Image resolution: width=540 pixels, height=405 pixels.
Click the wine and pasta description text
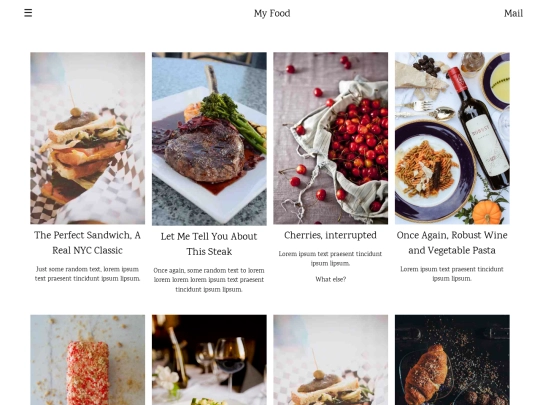[452, 274]
